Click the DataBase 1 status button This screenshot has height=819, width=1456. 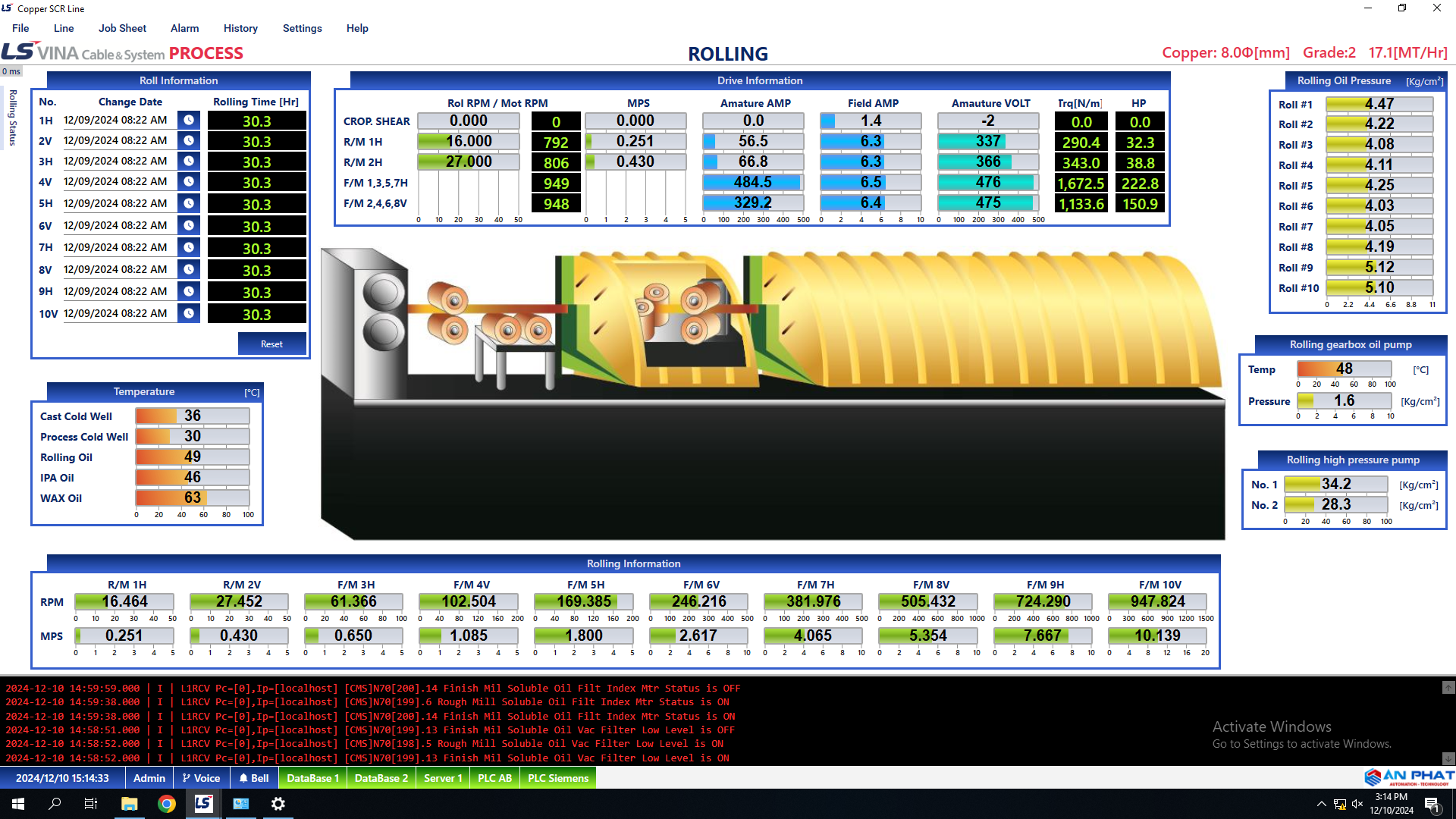tap(312, 778)
